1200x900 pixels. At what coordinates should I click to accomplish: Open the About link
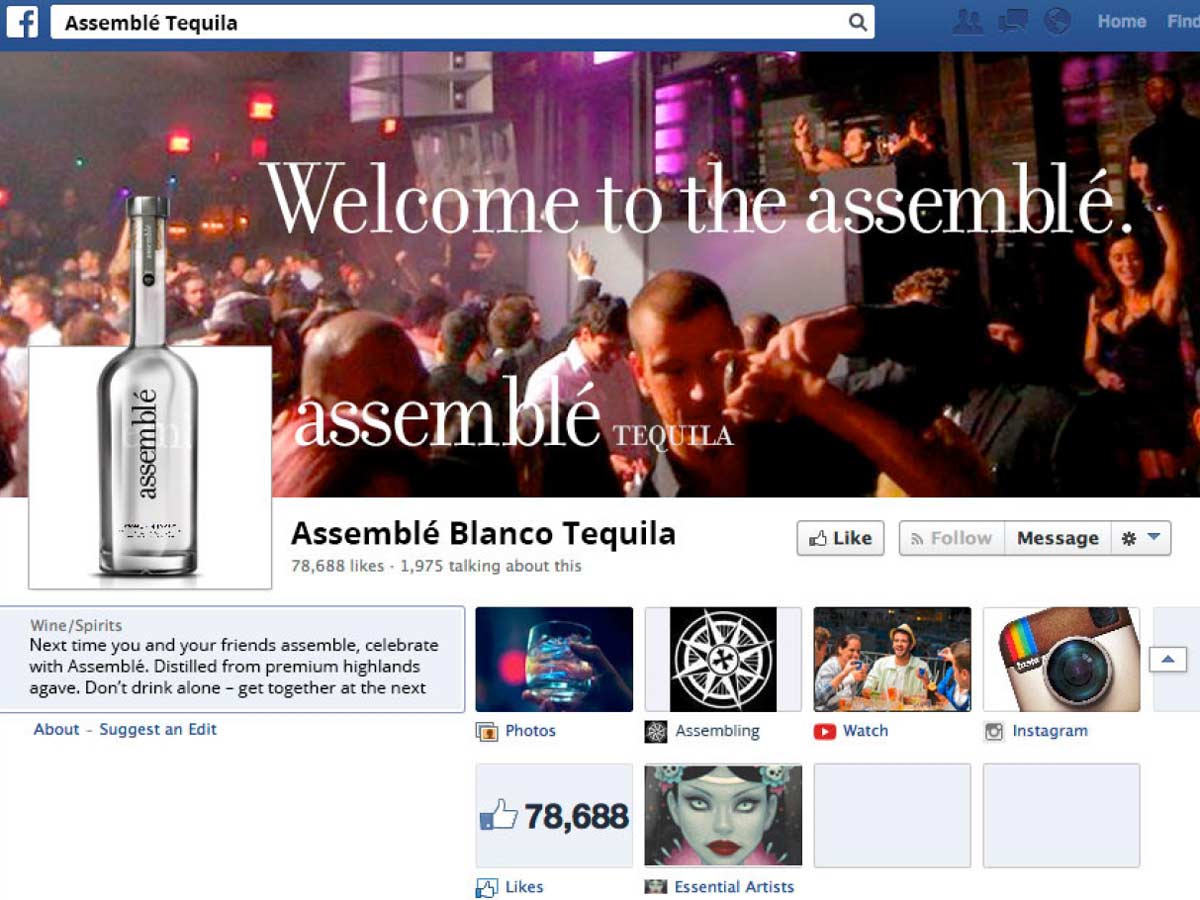(56, 729)
